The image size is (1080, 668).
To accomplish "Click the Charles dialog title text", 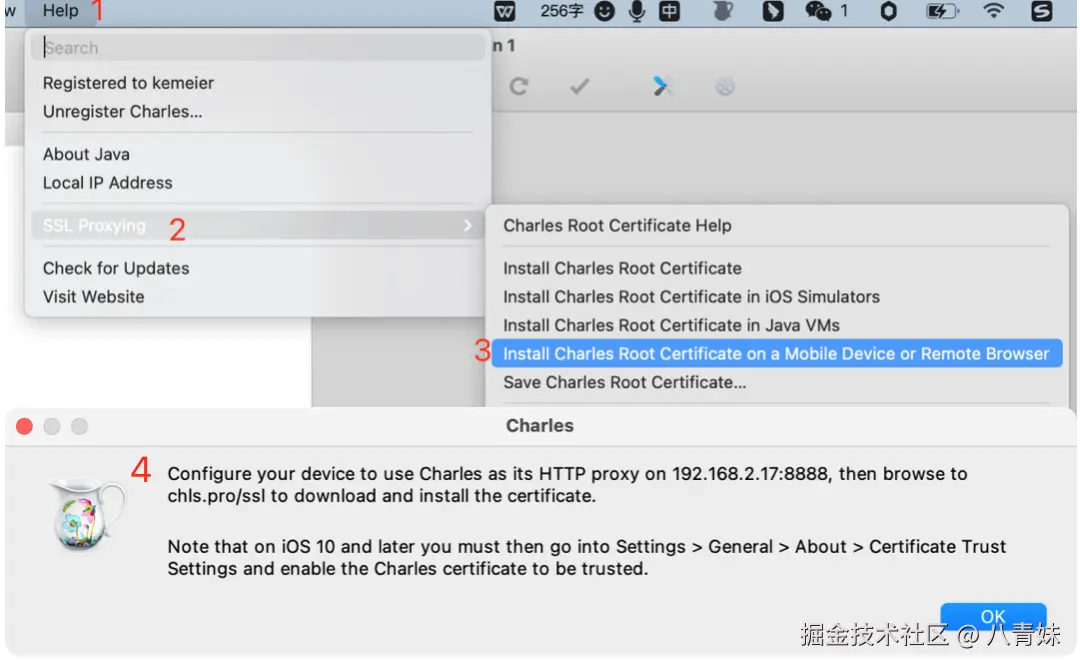I will [540, 426].
